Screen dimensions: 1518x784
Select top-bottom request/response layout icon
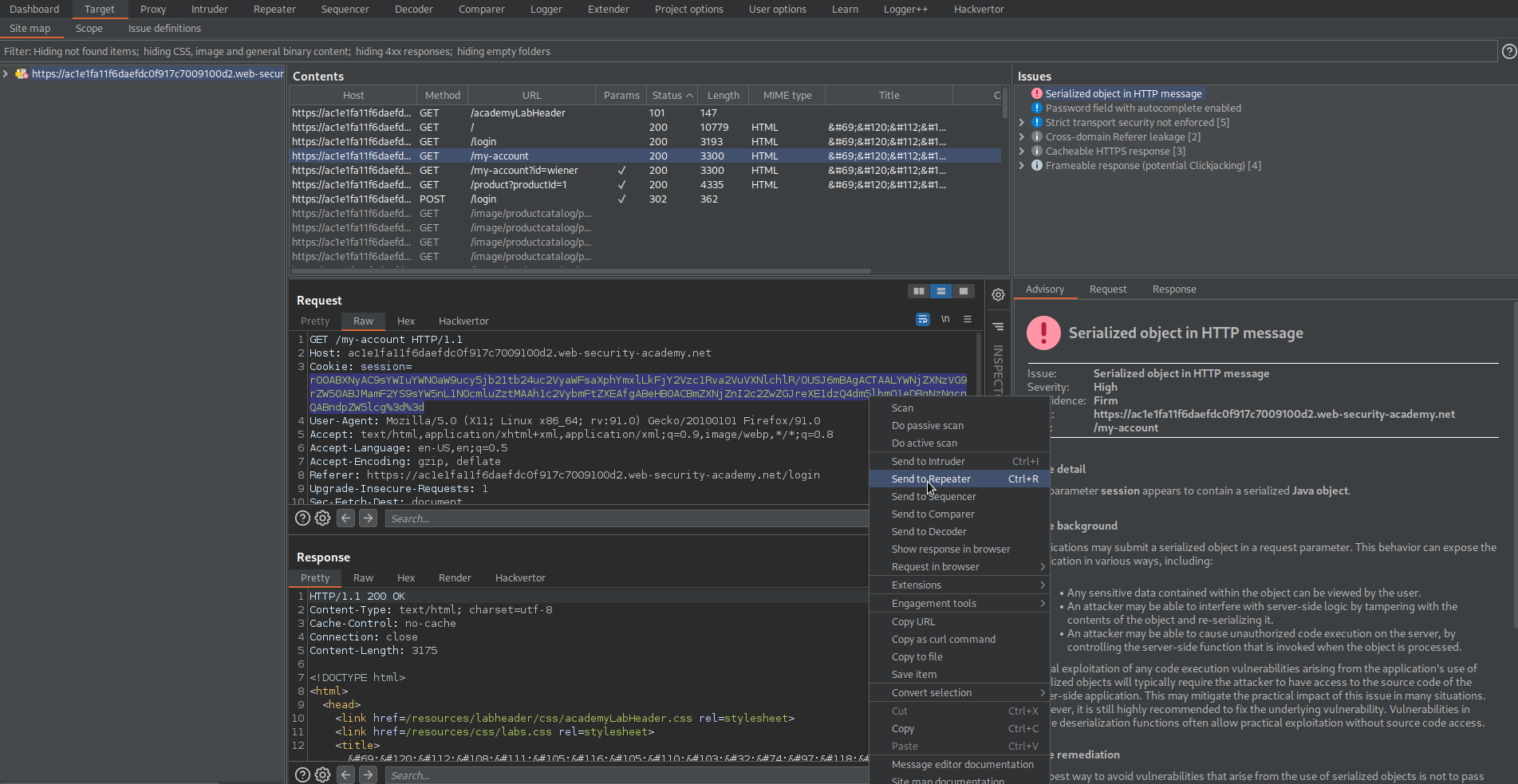pyautogui.click(x=941, y=291)
